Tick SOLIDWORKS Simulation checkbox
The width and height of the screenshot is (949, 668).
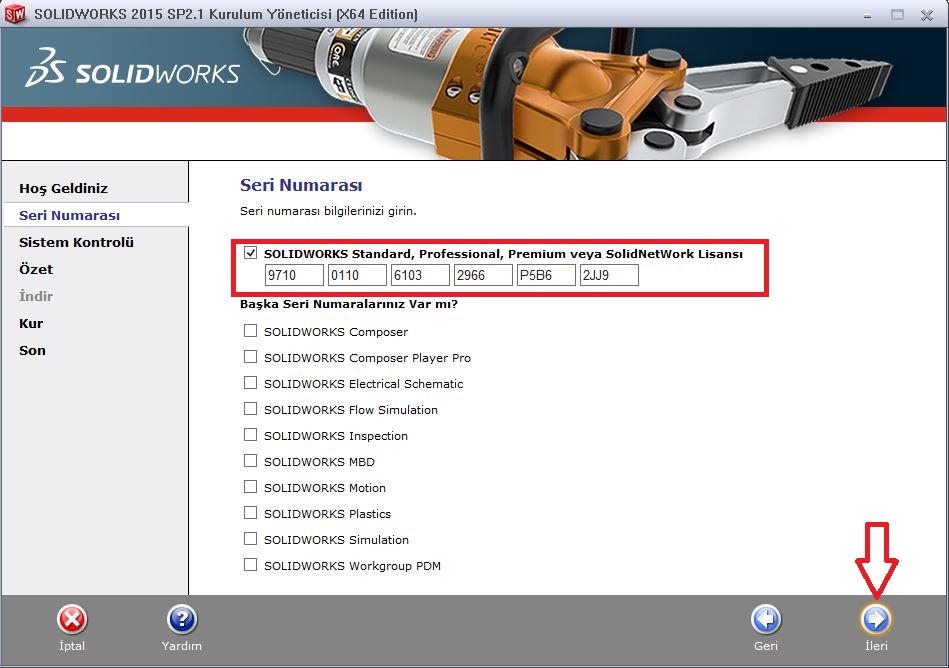click(251, 539)
